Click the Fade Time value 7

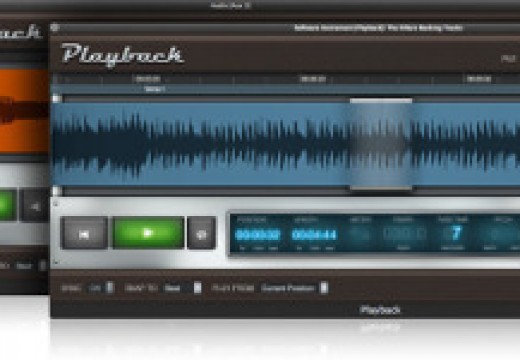(456, 233)
